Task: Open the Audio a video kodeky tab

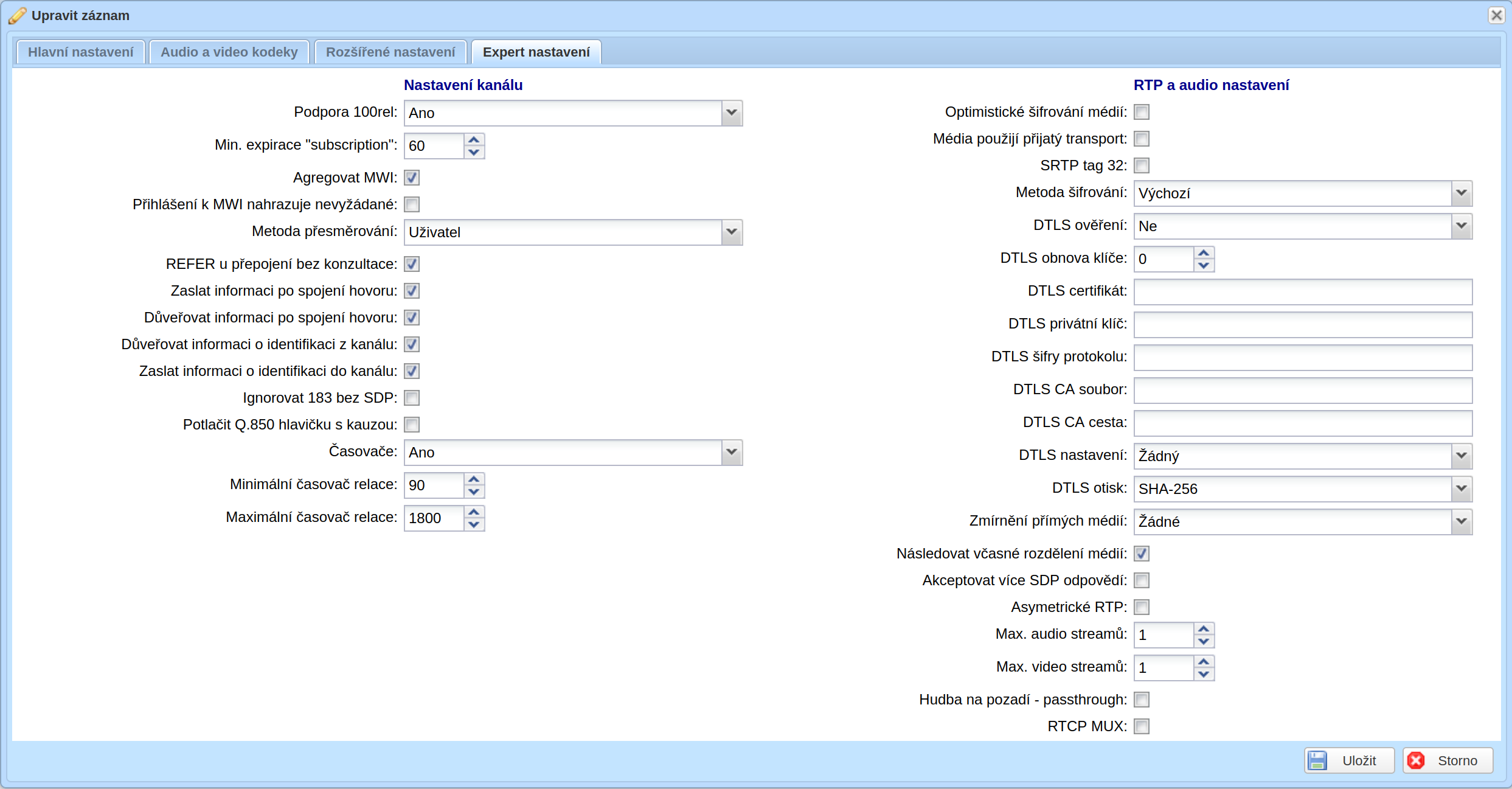Action: click(229, 52)
